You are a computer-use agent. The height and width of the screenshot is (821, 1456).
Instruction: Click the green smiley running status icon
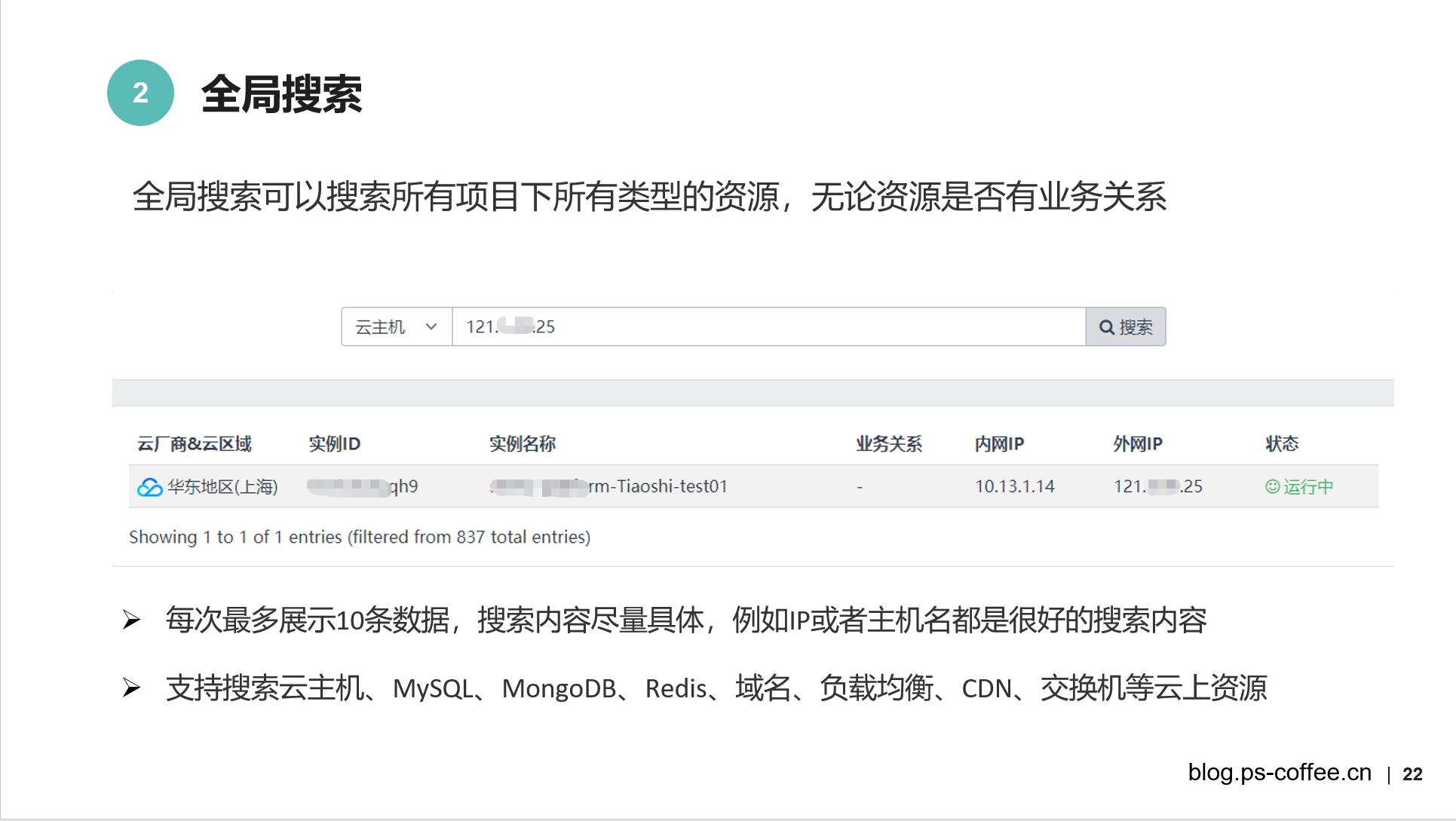point(1272,487)
